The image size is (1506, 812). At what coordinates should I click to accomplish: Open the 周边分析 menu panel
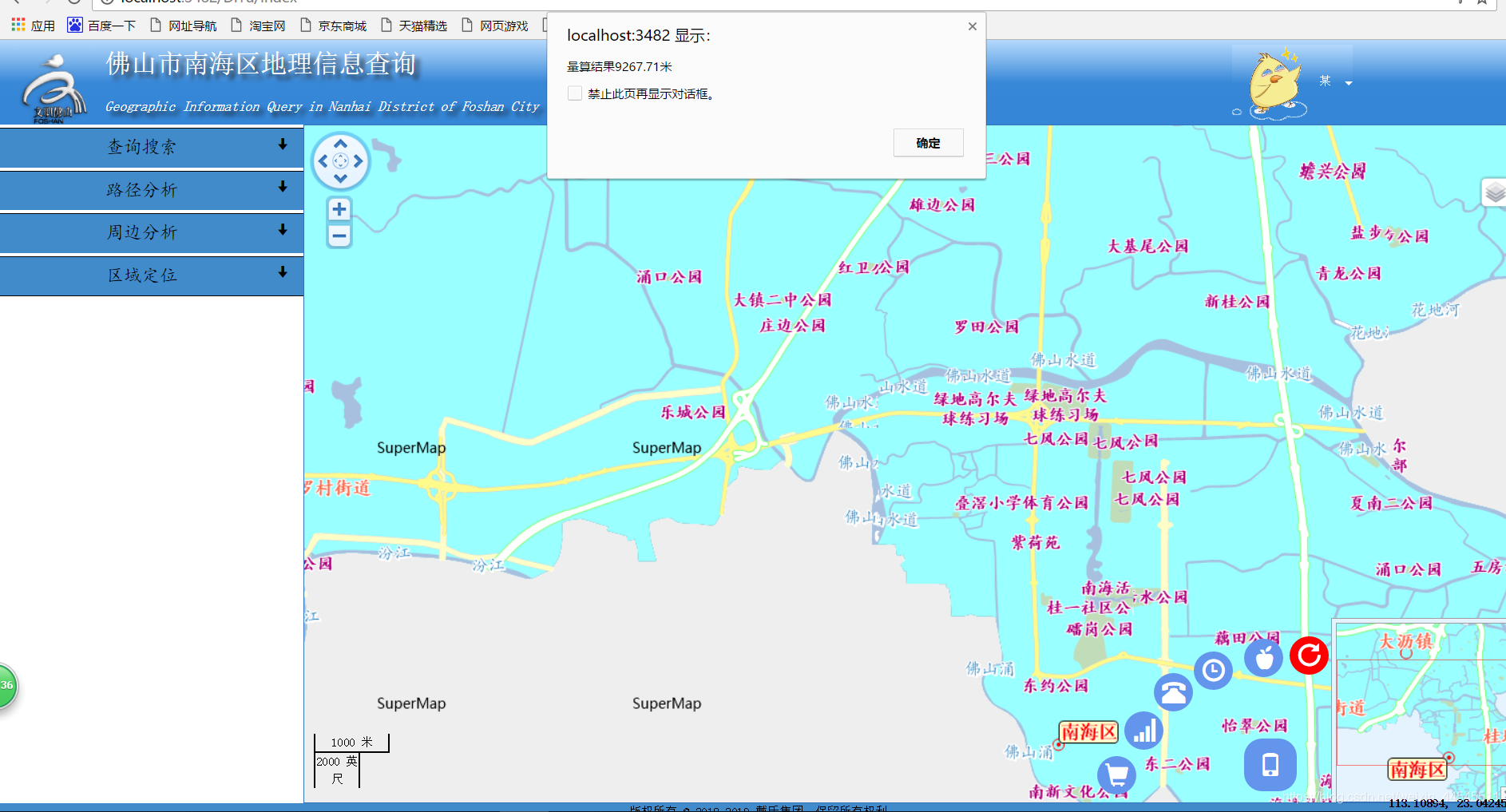tap(152, 232)
